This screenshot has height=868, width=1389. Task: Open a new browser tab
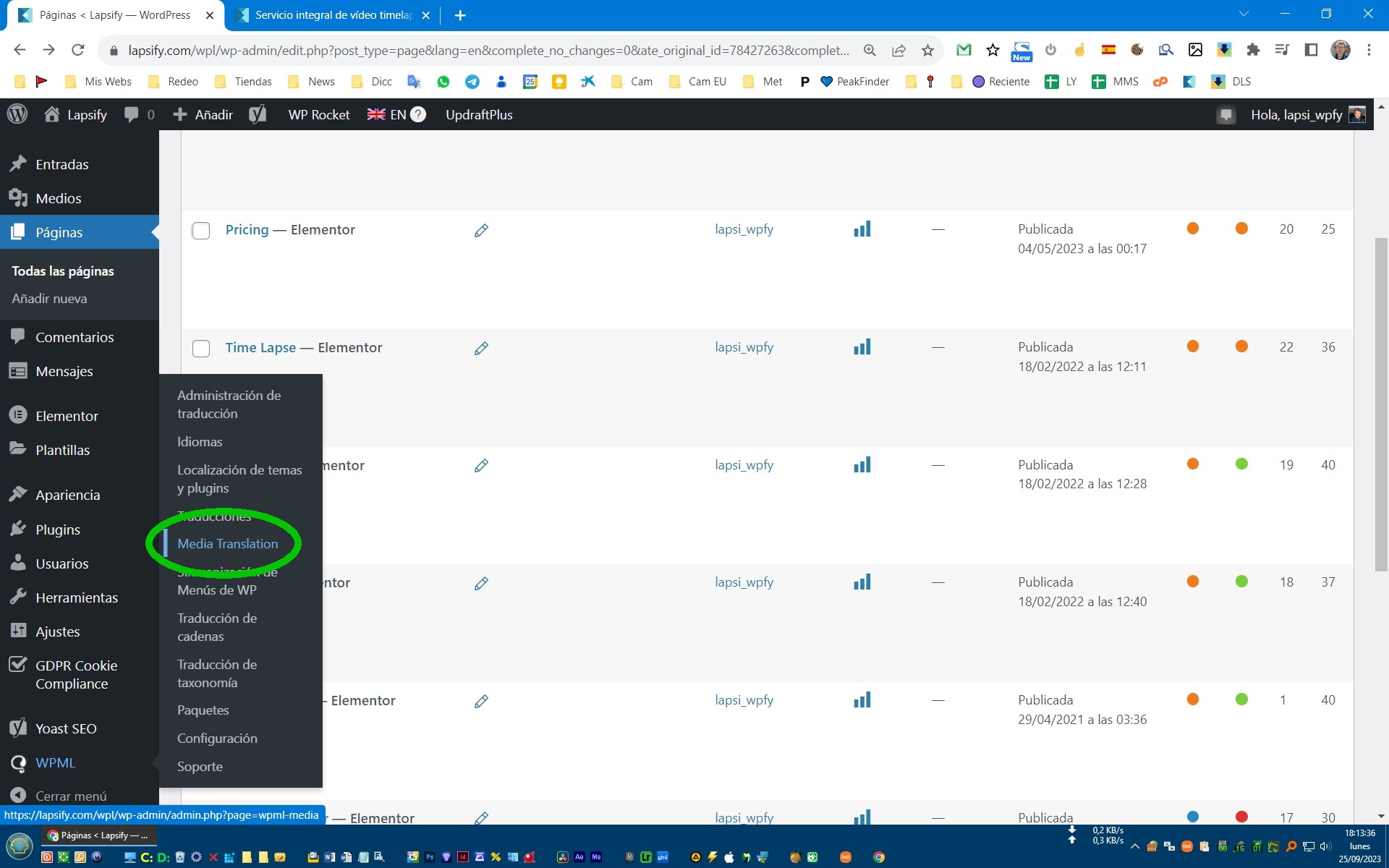459,15
